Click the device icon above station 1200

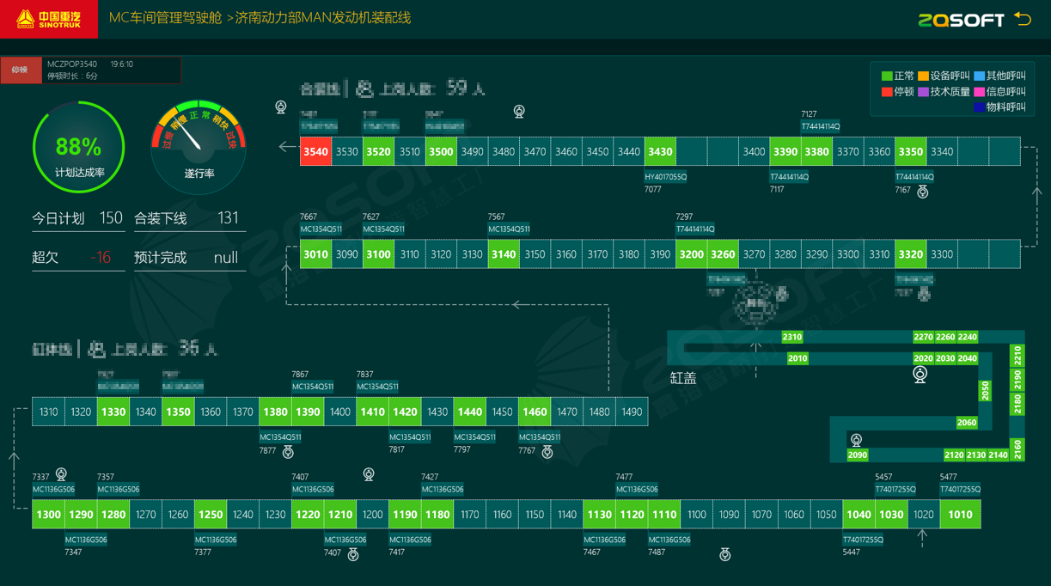click(369, 474)
